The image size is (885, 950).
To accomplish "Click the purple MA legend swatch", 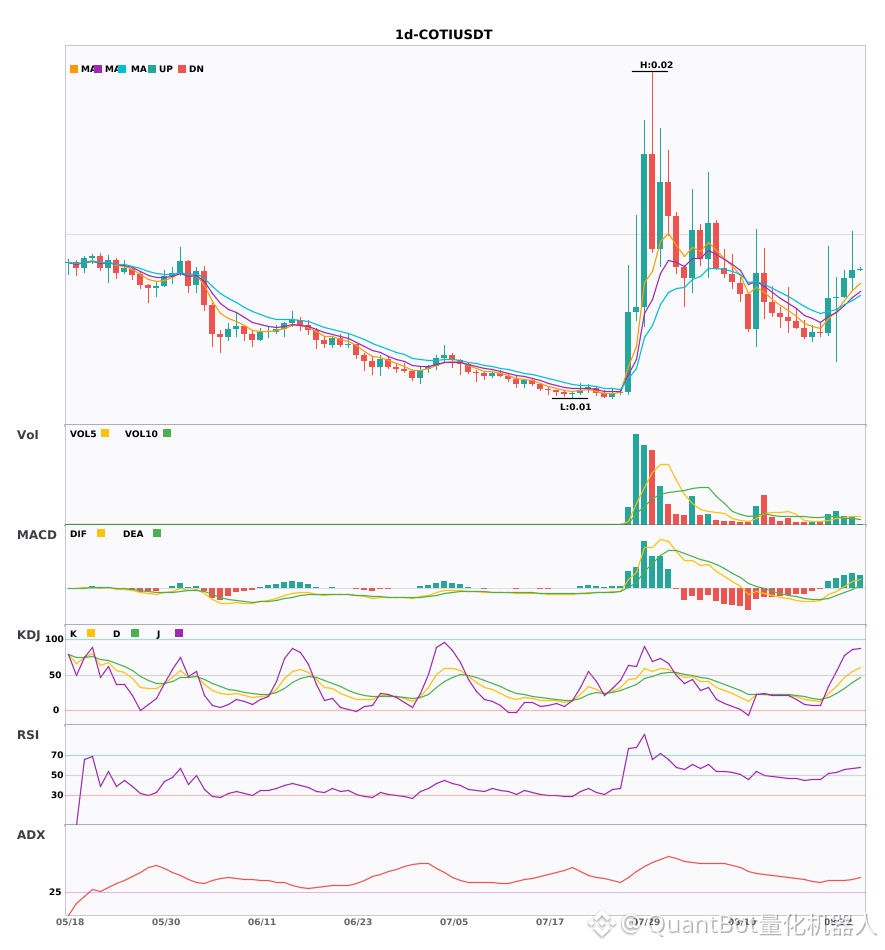I will [x=98, y=69].
